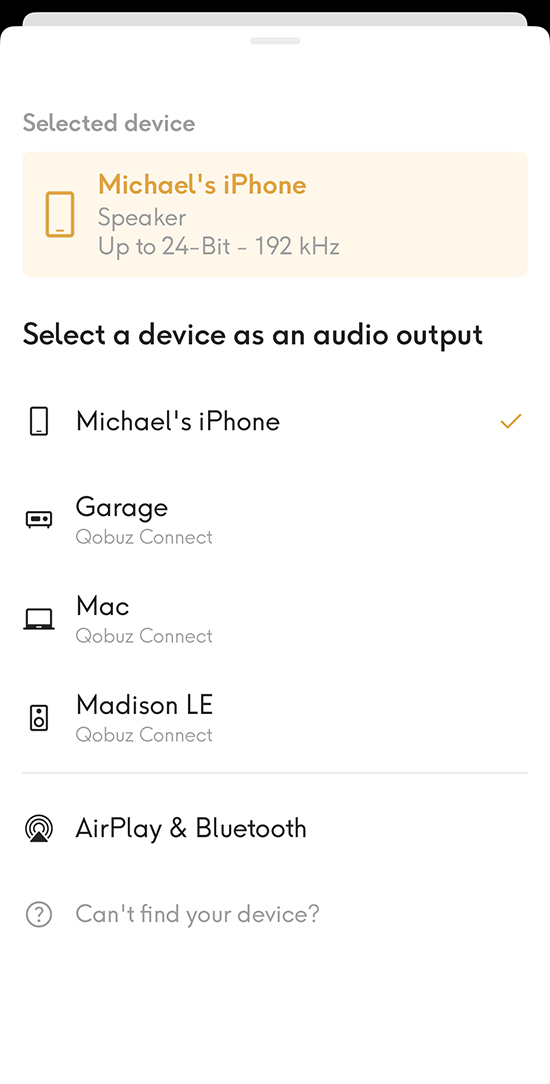Click the laptop icon next to Mac
This screenshot has width=550, height=1084.
click(x=39, y=619)
